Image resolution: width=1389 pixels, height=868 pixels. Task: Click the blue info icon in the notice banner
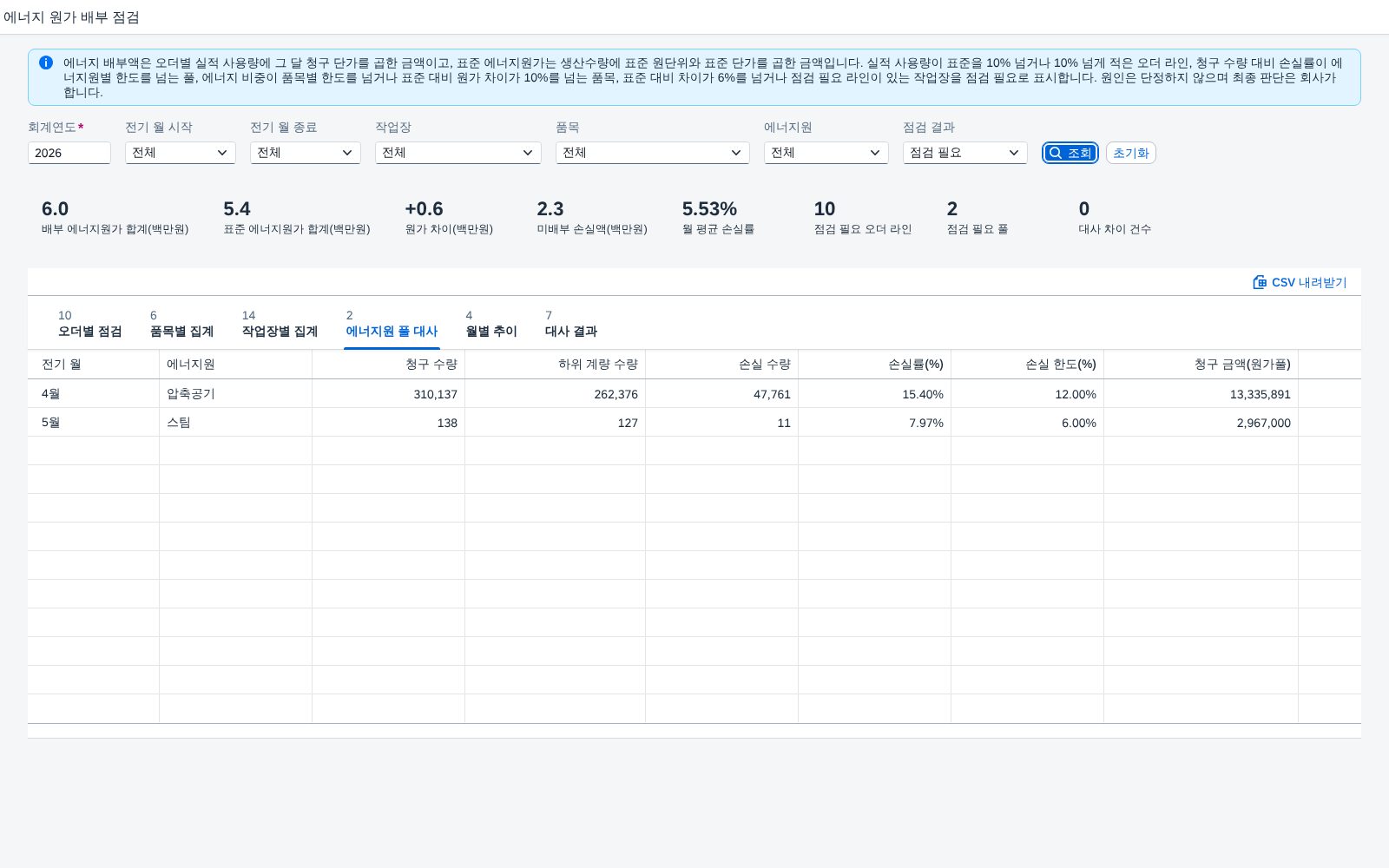(x=46, y=62)
